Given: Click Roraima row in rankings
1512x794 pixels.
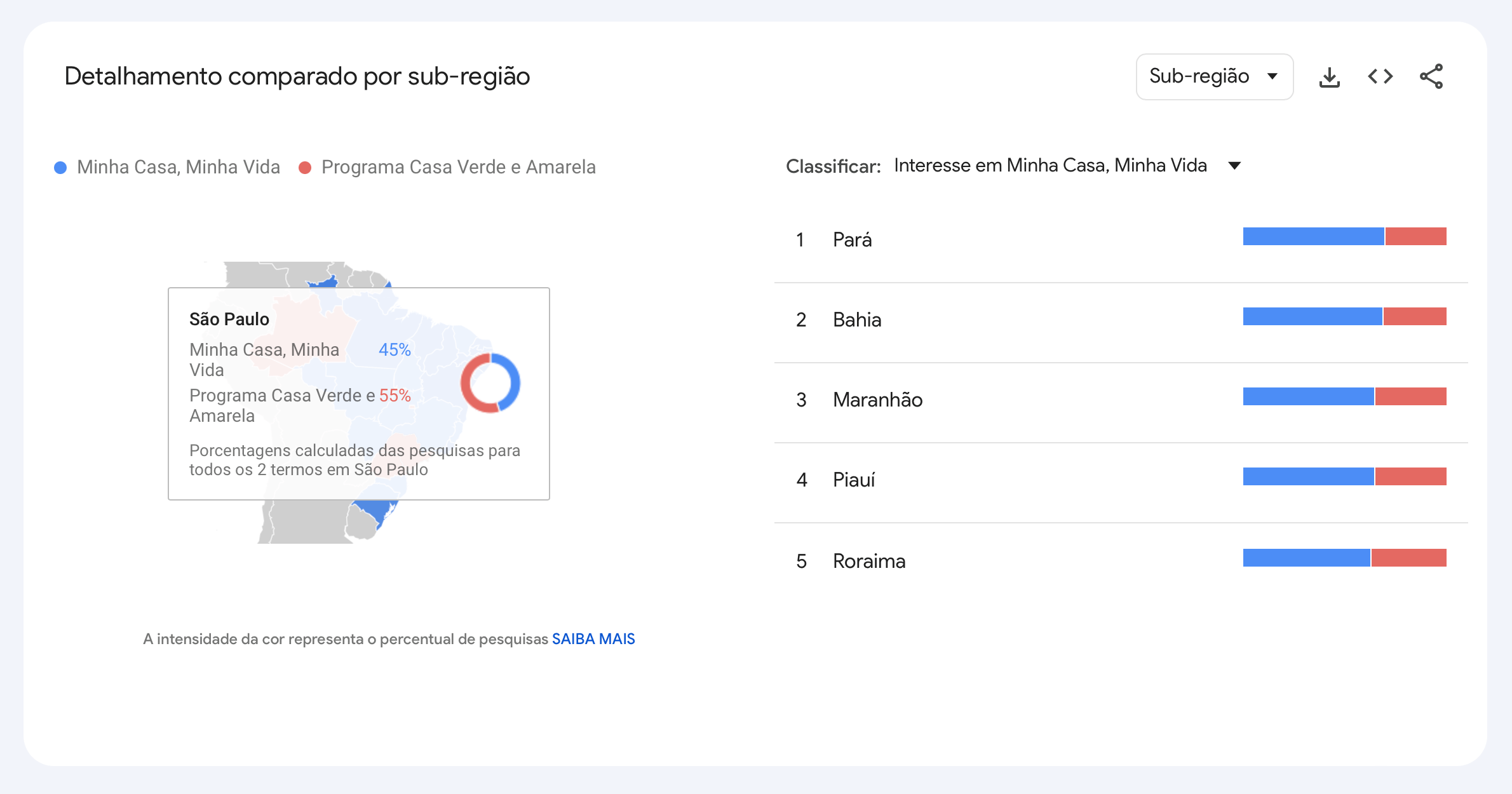Looking at the screenshot, I should pos(1121,561).
